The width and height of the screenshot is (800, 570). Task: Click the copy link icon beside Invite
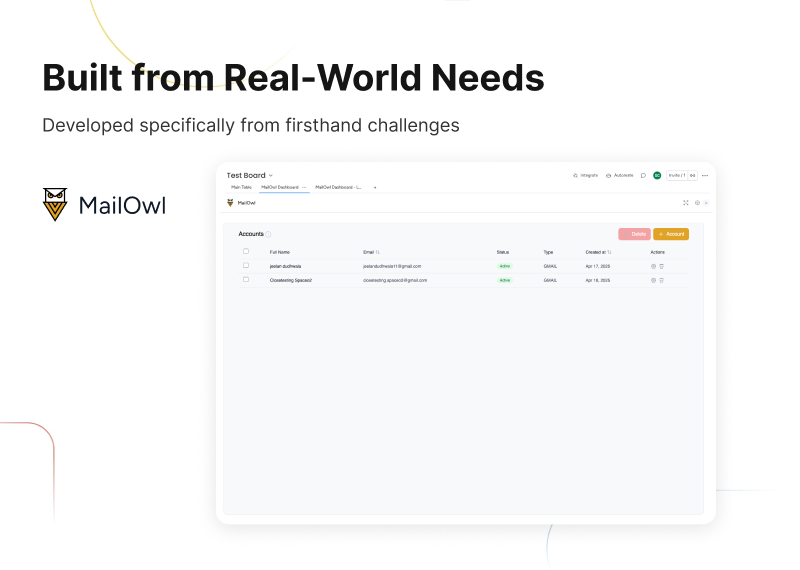693,176
